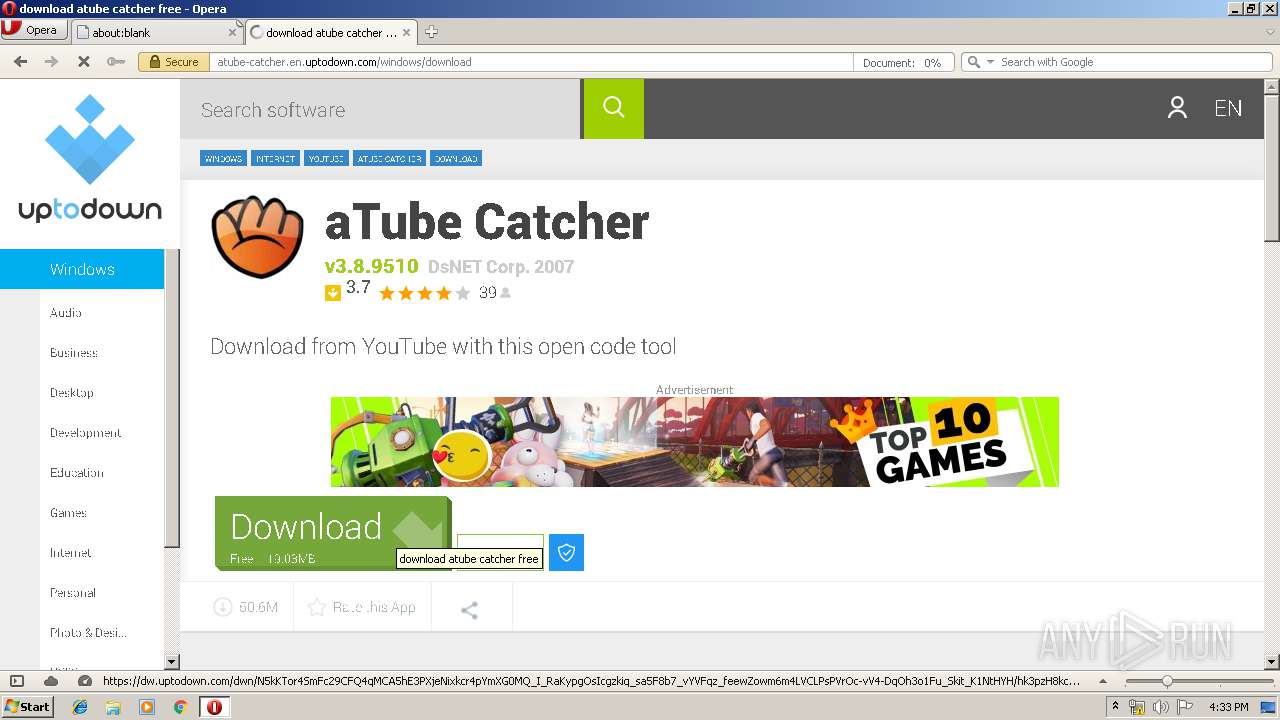Open the Audio category
Viewport: 1280px width, 720px height.
(x=66, y=313)
